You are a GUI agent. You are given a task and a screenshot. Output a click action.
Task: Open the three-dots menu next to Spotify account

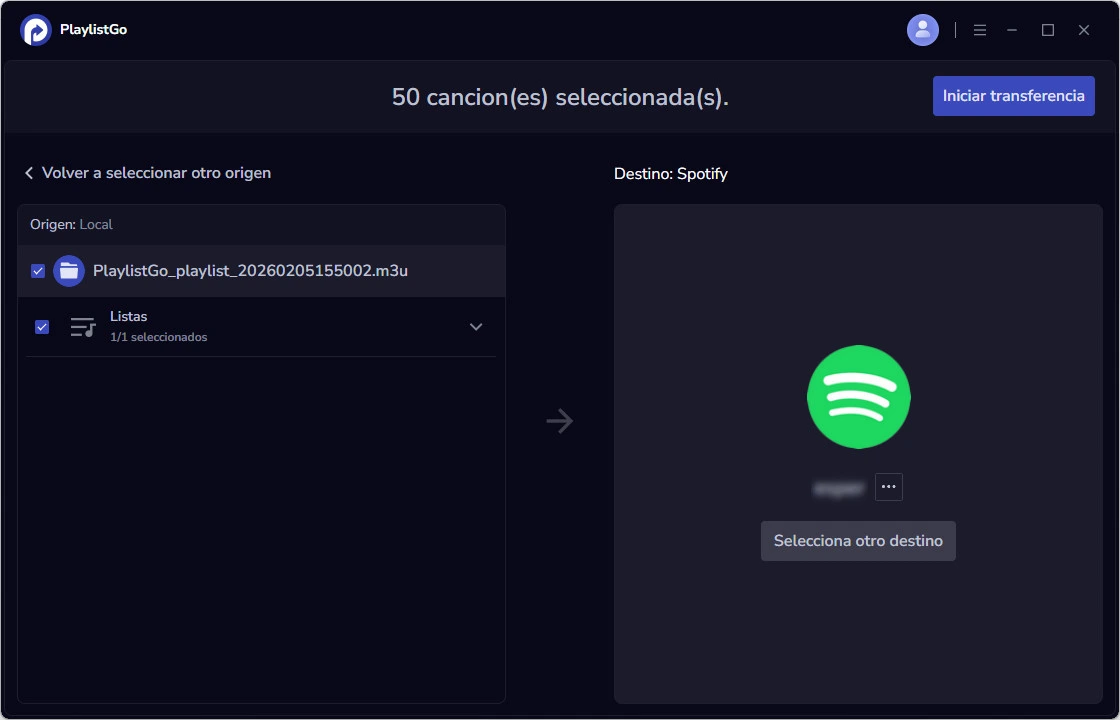pos(888,487)
